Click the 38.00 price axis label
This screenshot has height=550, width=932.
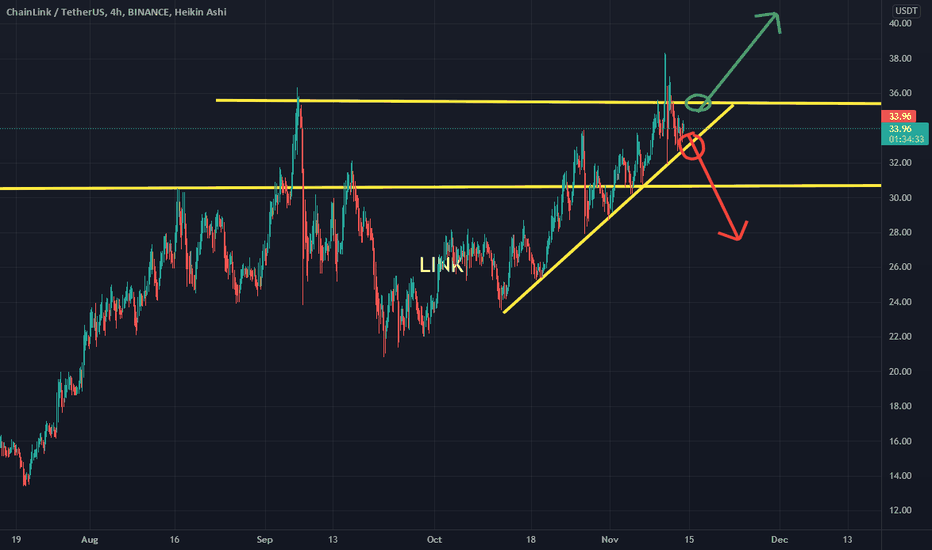900,58
